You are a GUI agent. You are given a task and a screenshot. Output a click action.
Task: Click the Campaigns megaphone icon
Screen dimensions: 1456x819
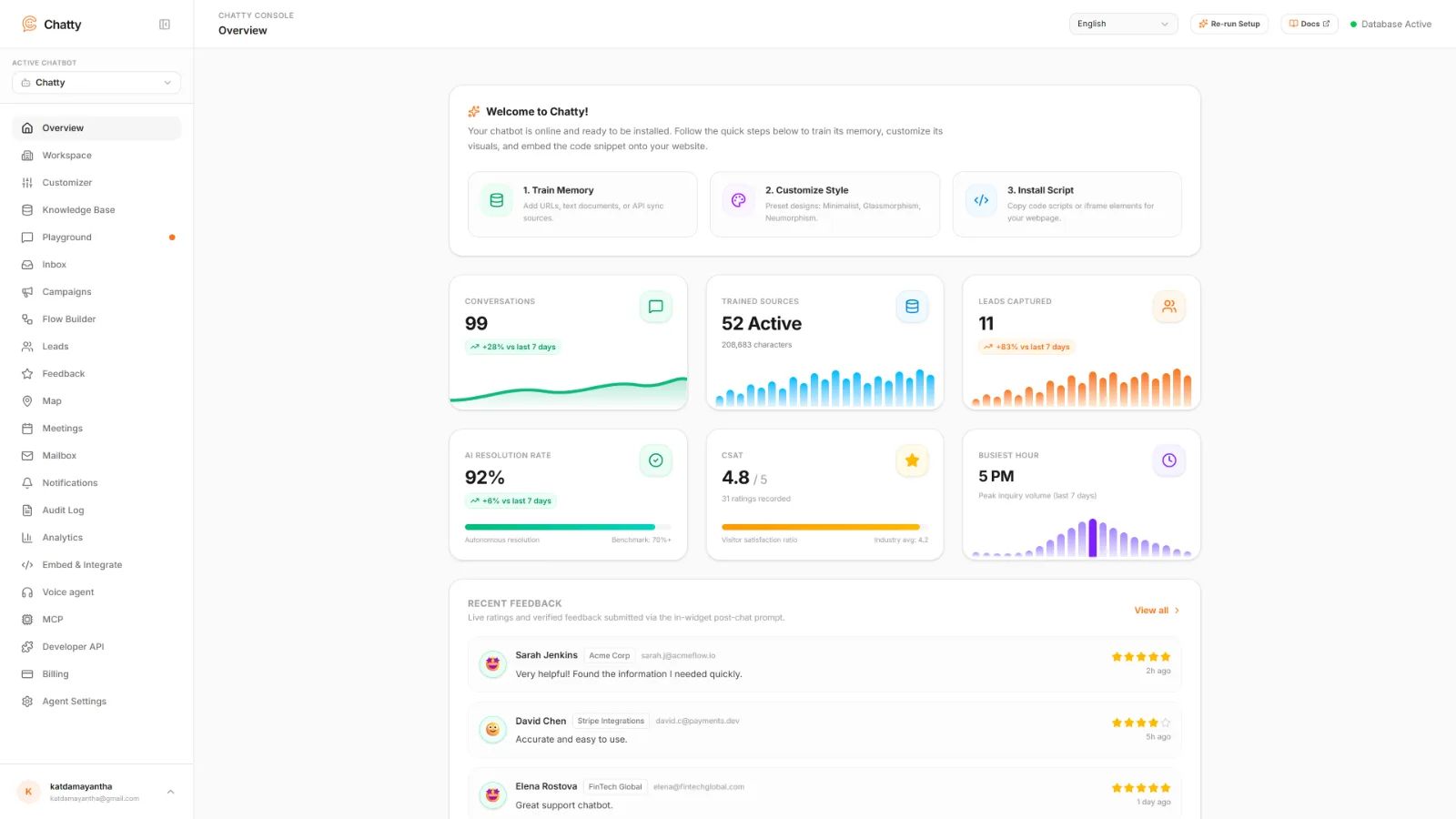pyautogui.click(x=27, y=292)
